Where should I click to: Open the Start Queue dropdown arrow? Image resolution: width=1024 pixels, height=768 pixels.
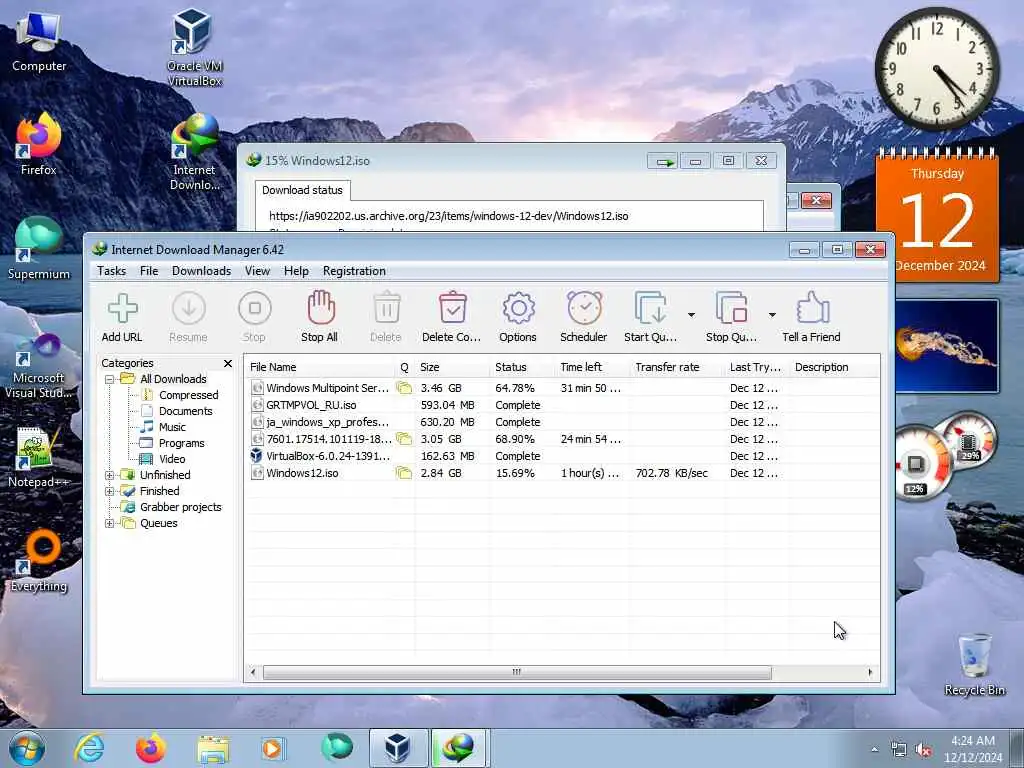691,315
